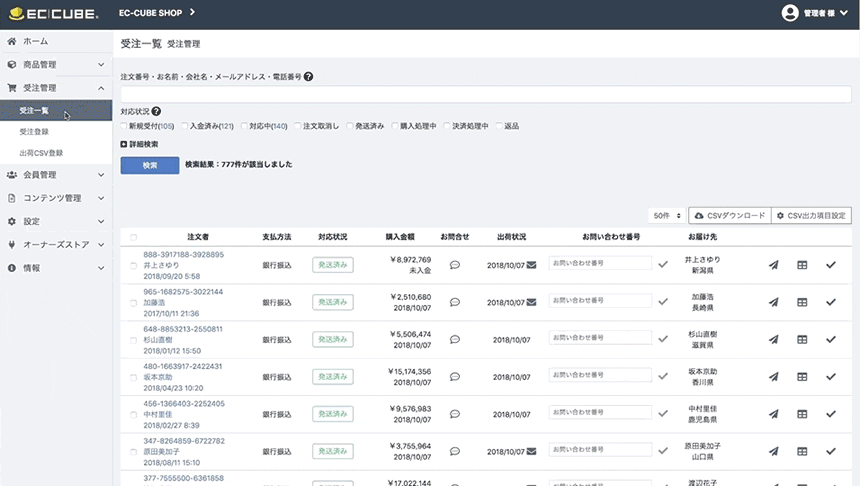Image resolution: width=860 pixels, height=486 pixels.
Task: Click rightmost checkmark in 原田美加子 row
Action: (x=831, y=451)
